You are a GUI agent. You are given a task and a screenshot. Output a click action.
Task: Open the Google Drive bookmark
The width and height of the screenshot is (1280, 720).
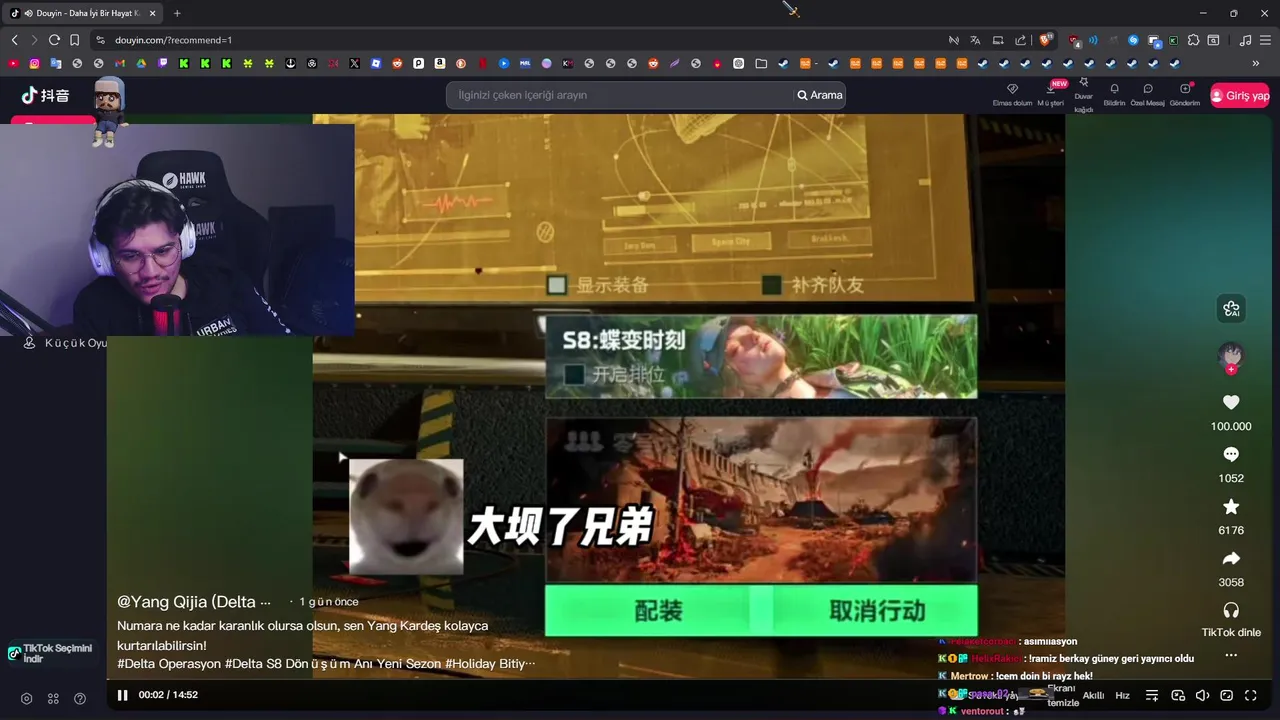(x=141, y=63)
